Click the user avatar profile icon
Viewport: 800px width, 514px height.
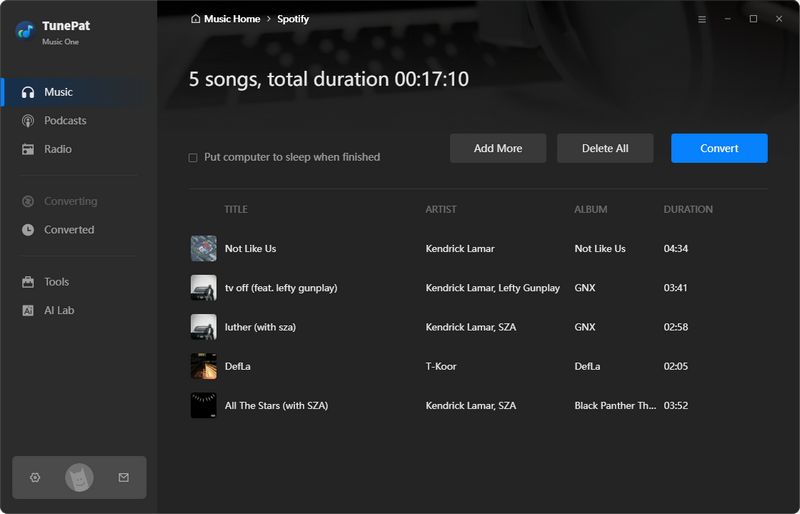pos(79,478)
